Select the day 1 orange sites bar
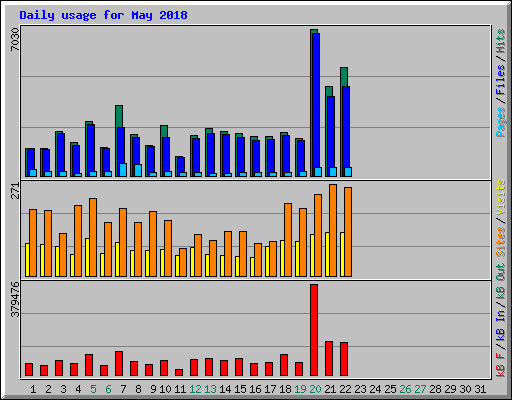512x400 pixels. tap(33, 243)
